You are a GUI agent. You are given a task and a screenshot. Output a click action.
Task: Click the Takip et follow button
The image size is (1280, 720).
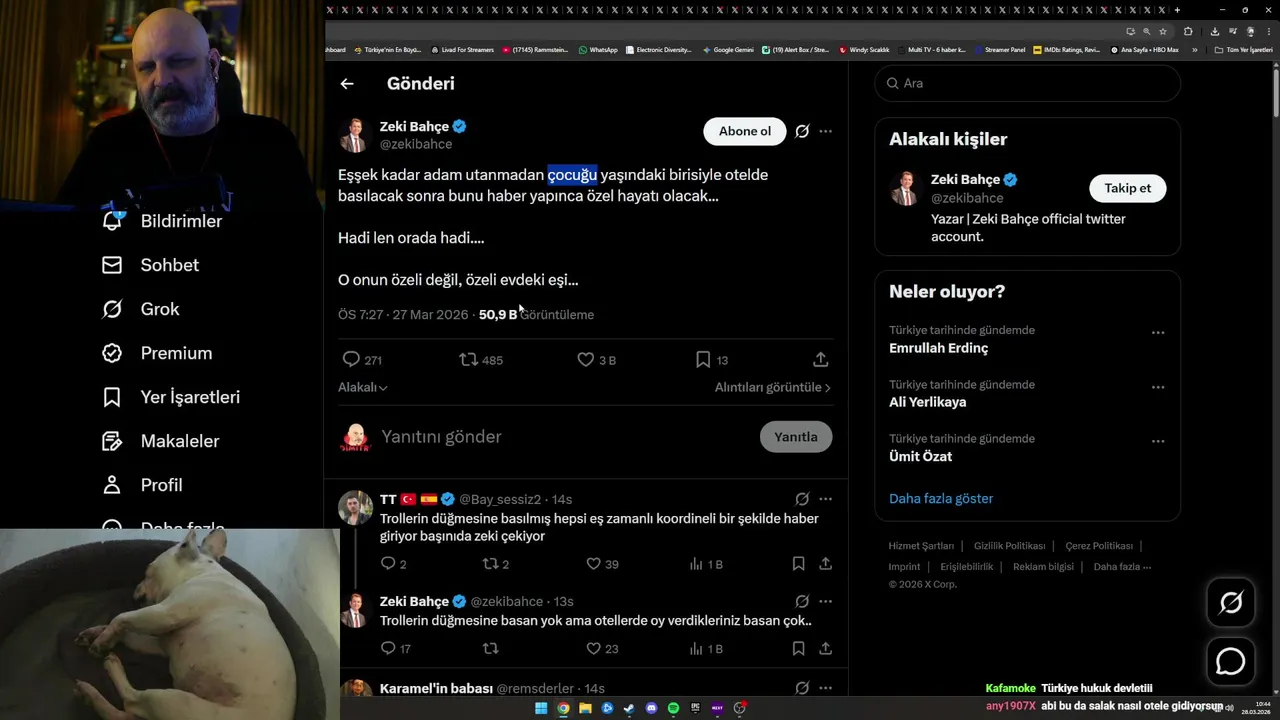pos(1127,188)
